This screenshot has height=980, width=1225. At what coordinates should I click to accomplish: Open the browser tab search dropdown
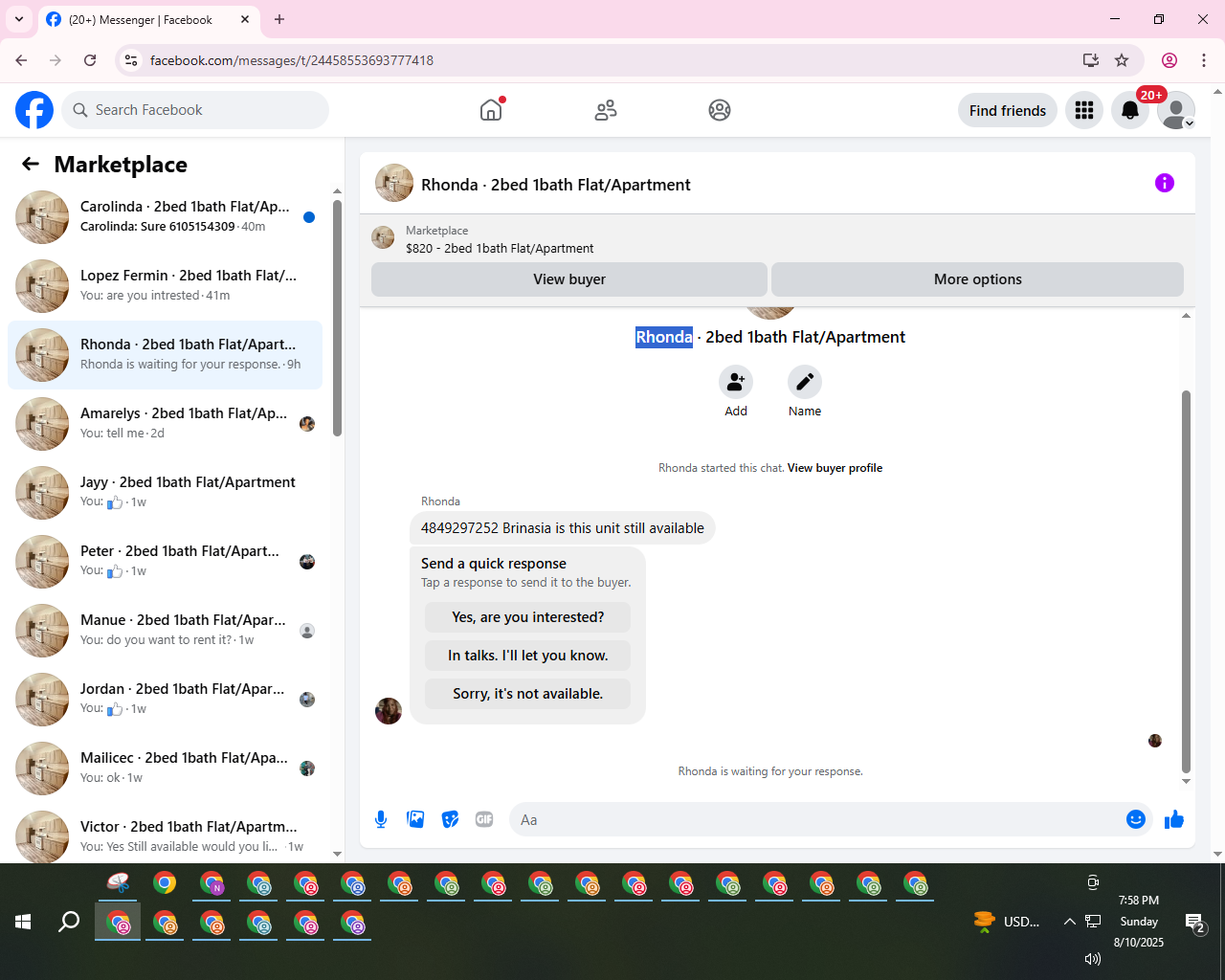19,19
